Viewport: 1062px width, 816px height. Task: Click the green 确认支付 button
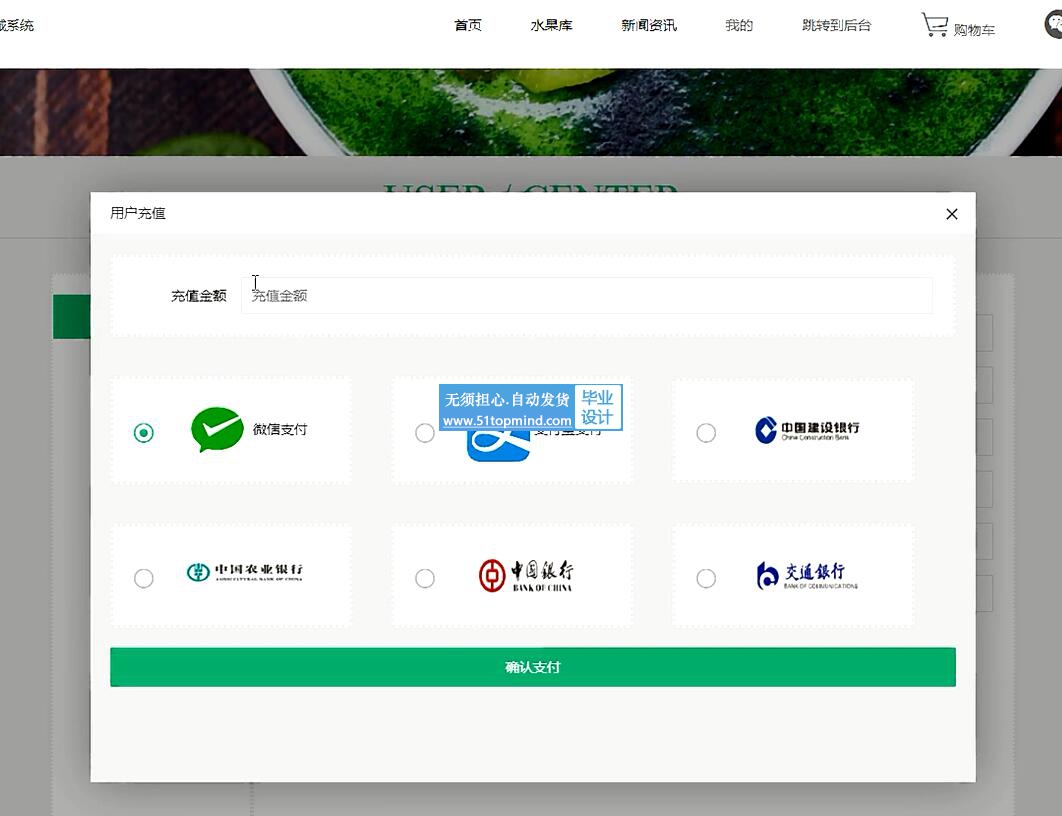(533, 667)
